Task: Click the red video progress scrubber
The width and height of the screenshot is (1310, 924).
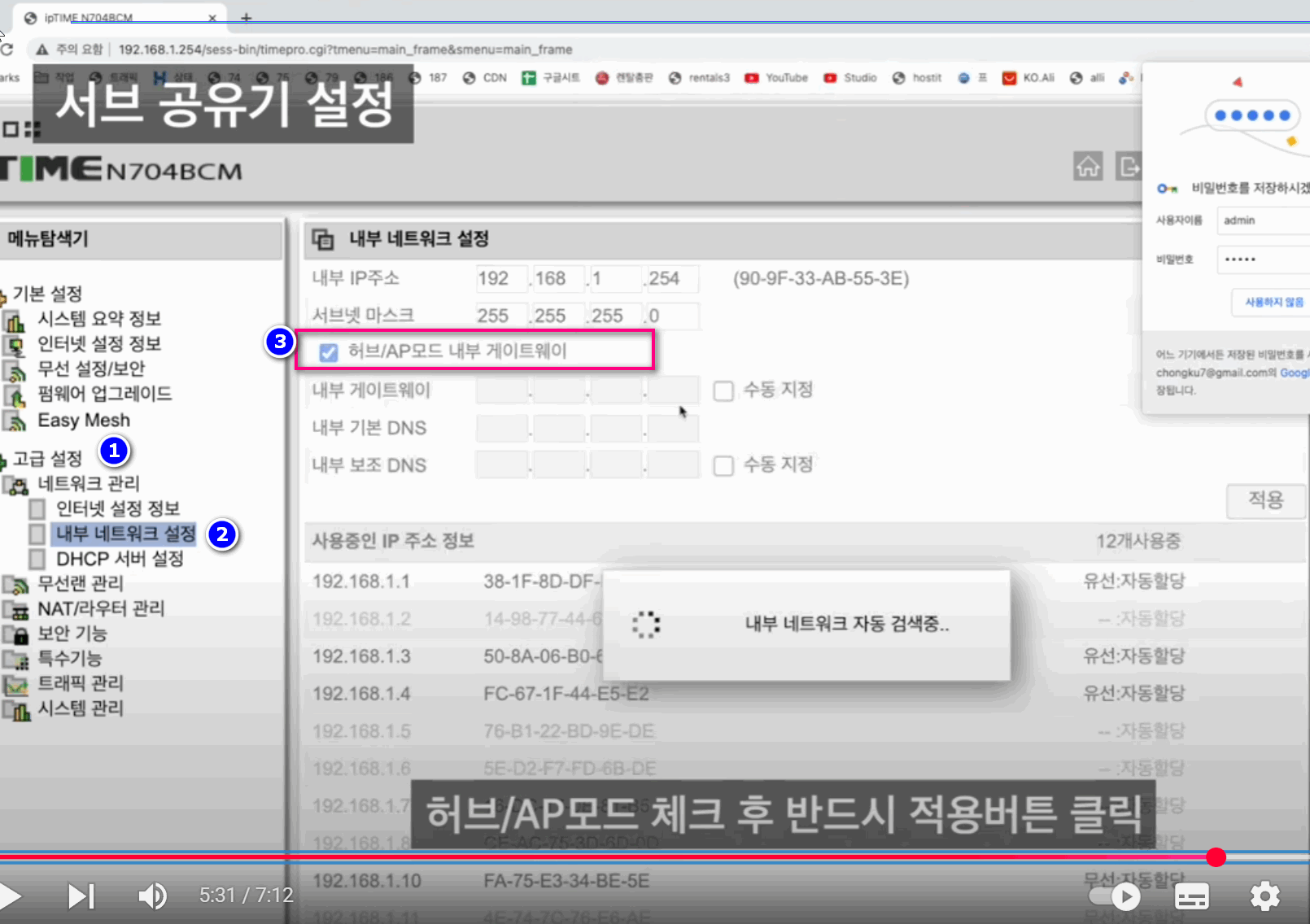Action: 1216,856
